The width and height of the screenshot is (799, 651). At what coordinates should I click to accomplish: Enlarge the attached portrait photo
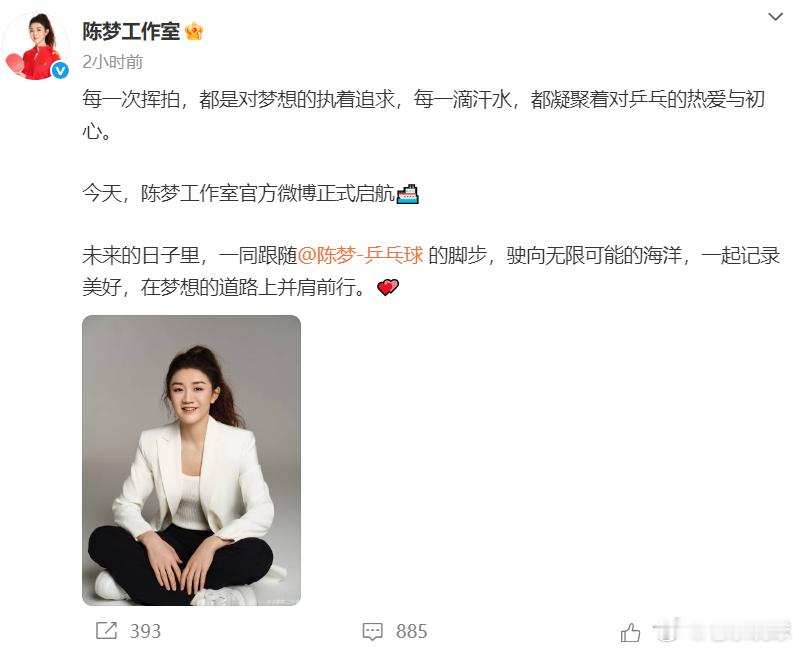(191, 460)
